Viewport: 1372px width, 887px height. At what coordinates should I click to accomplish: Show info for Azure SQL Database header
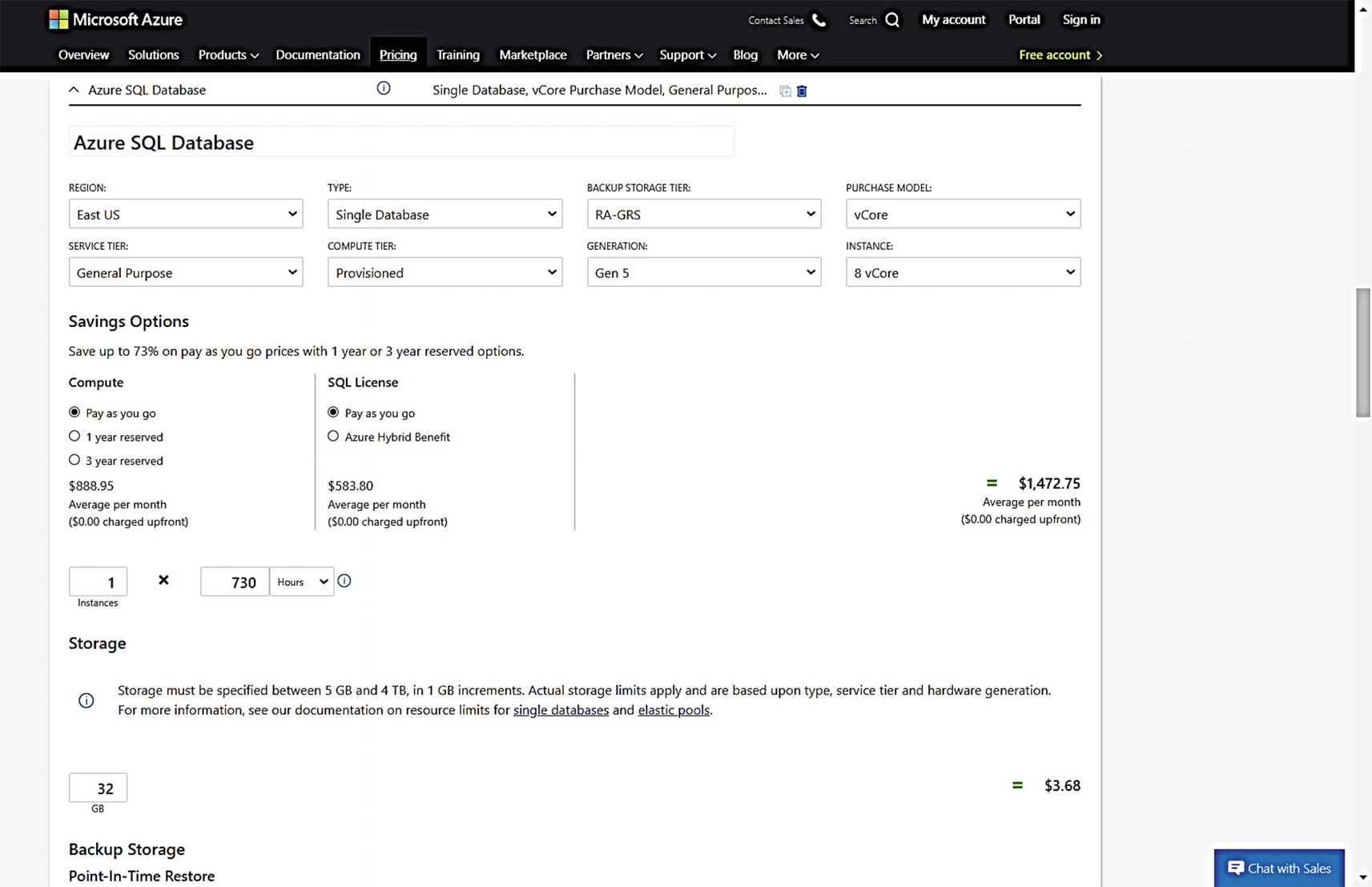(x=384, y=88)
